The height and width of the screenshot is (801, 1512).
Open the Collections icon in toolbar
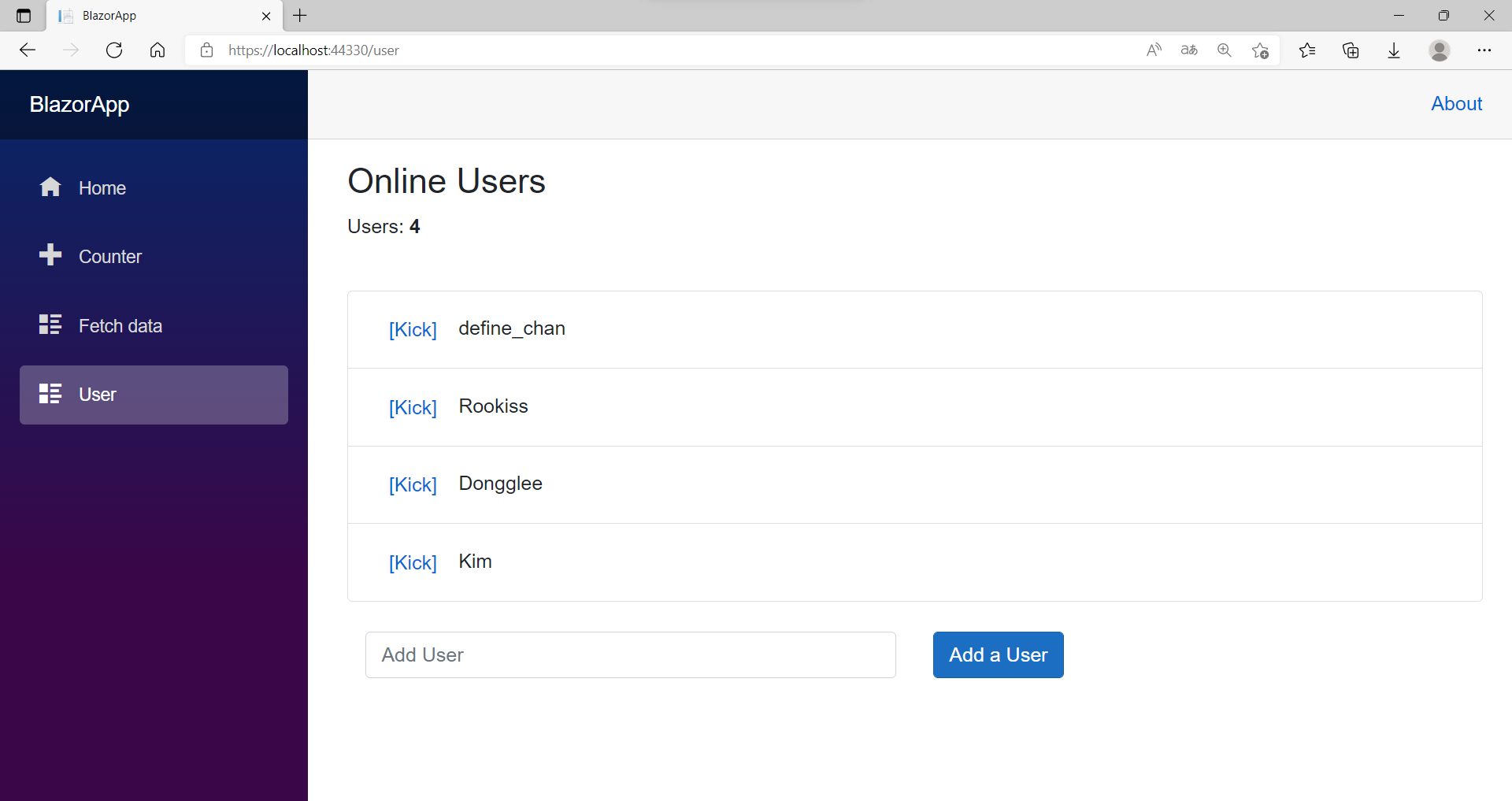coord(1351,50)
